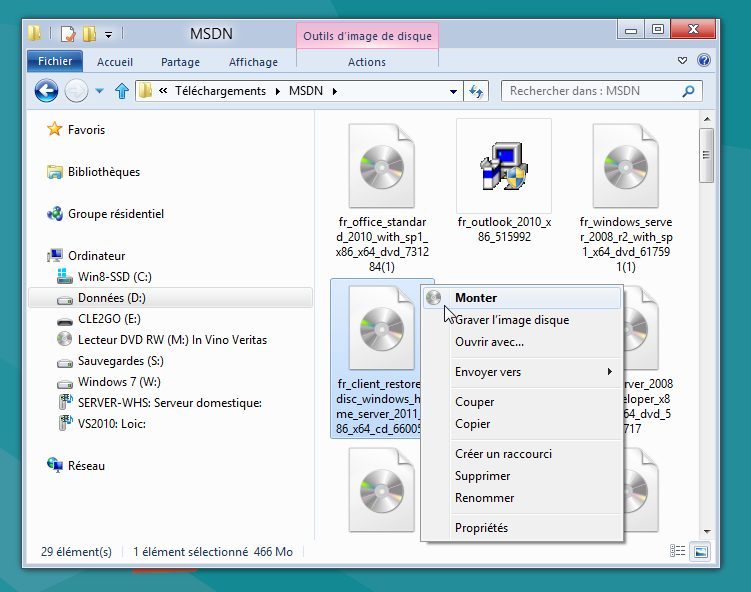The height and width of the screenshot is (592, 751).
Task: Click the Réseau network icon
Action: 55,465
